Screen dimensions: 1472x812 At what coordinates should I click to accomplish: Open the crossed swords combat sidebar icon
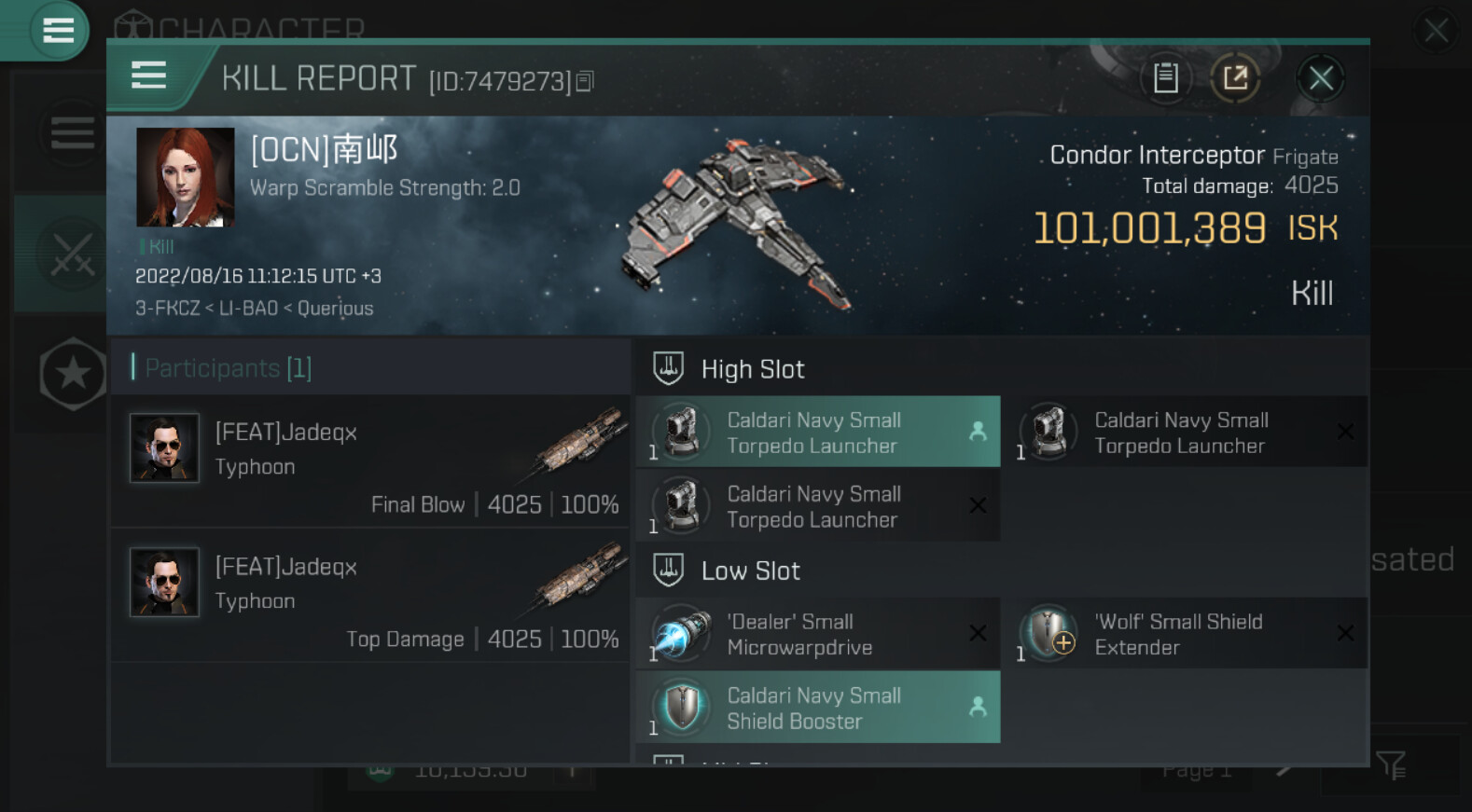tap(72, 255)
